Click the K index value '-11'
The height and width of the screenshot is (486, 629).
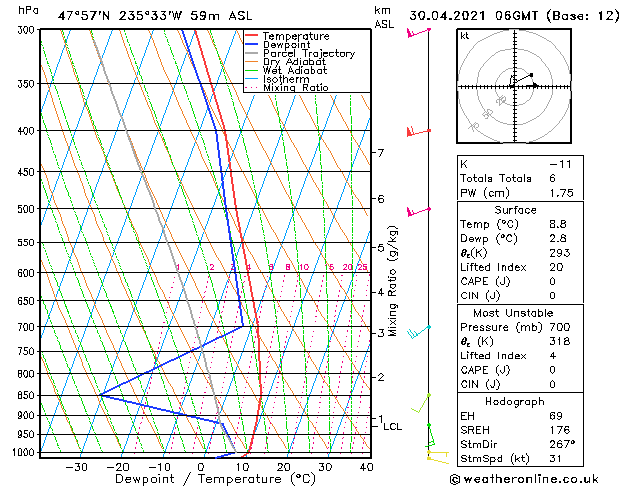point(560,164)
